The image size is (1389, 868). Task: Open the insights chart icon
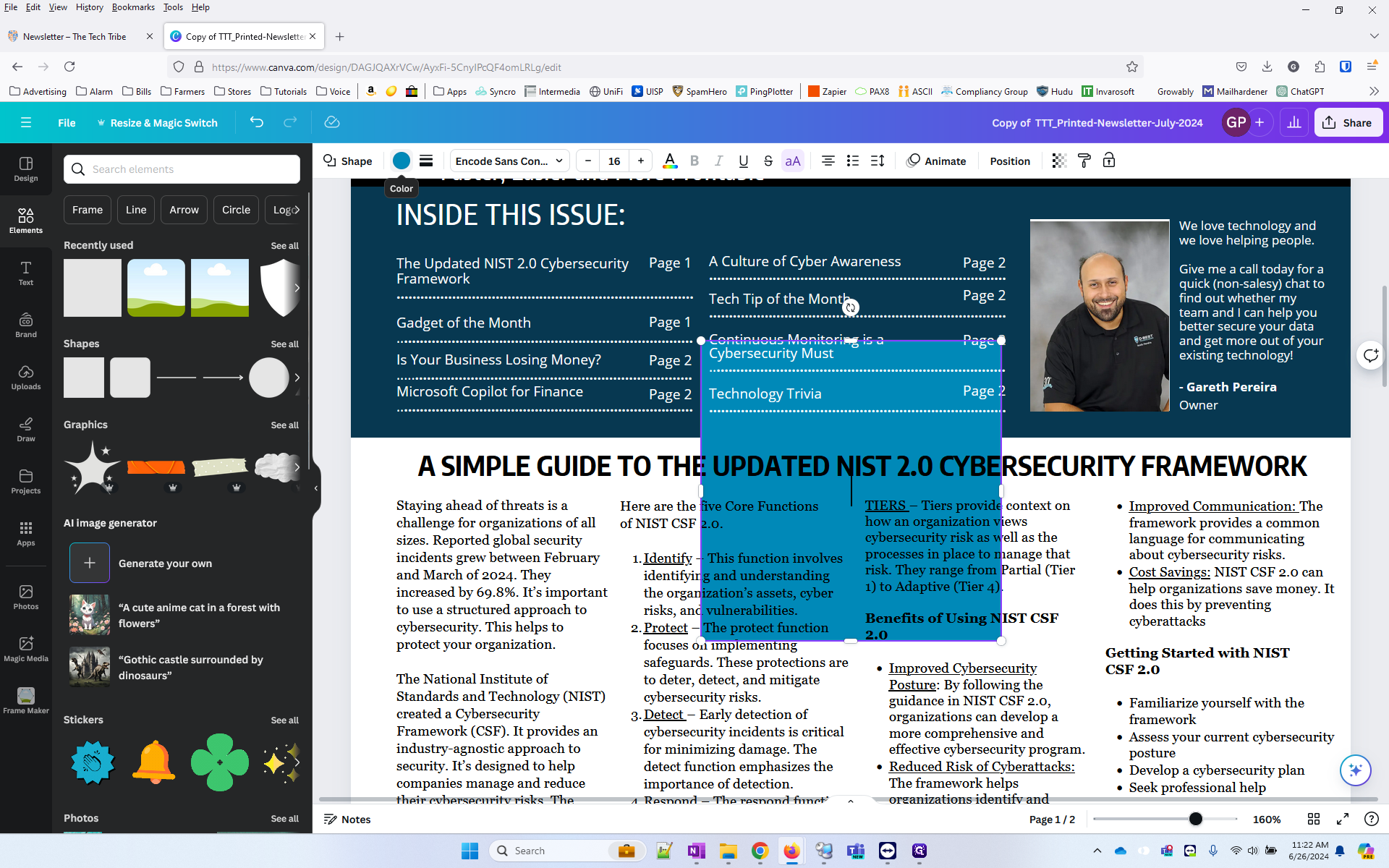[1294, 122]
